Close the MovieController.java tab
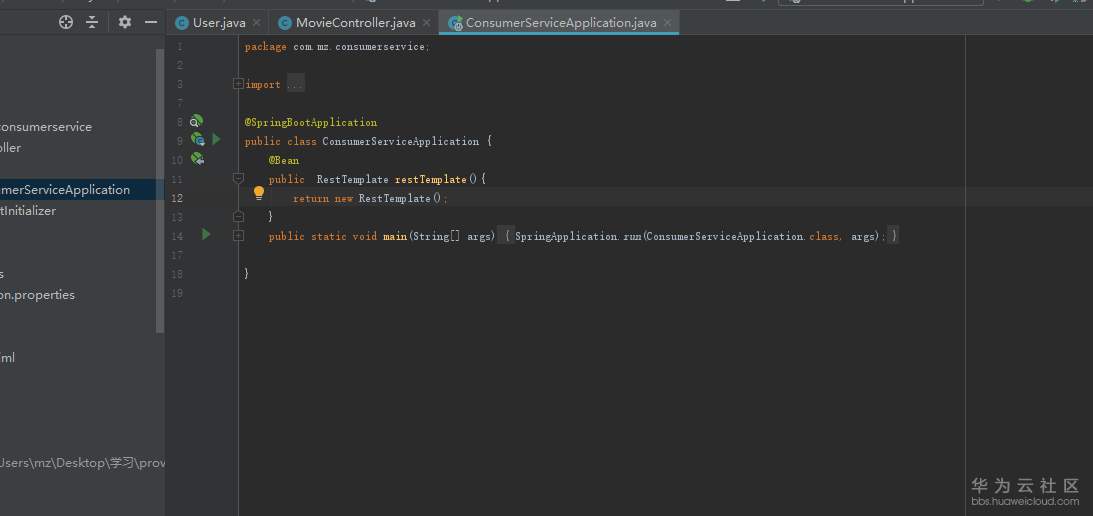This screenshot has width=1093, height=516. tap(427, 23)
